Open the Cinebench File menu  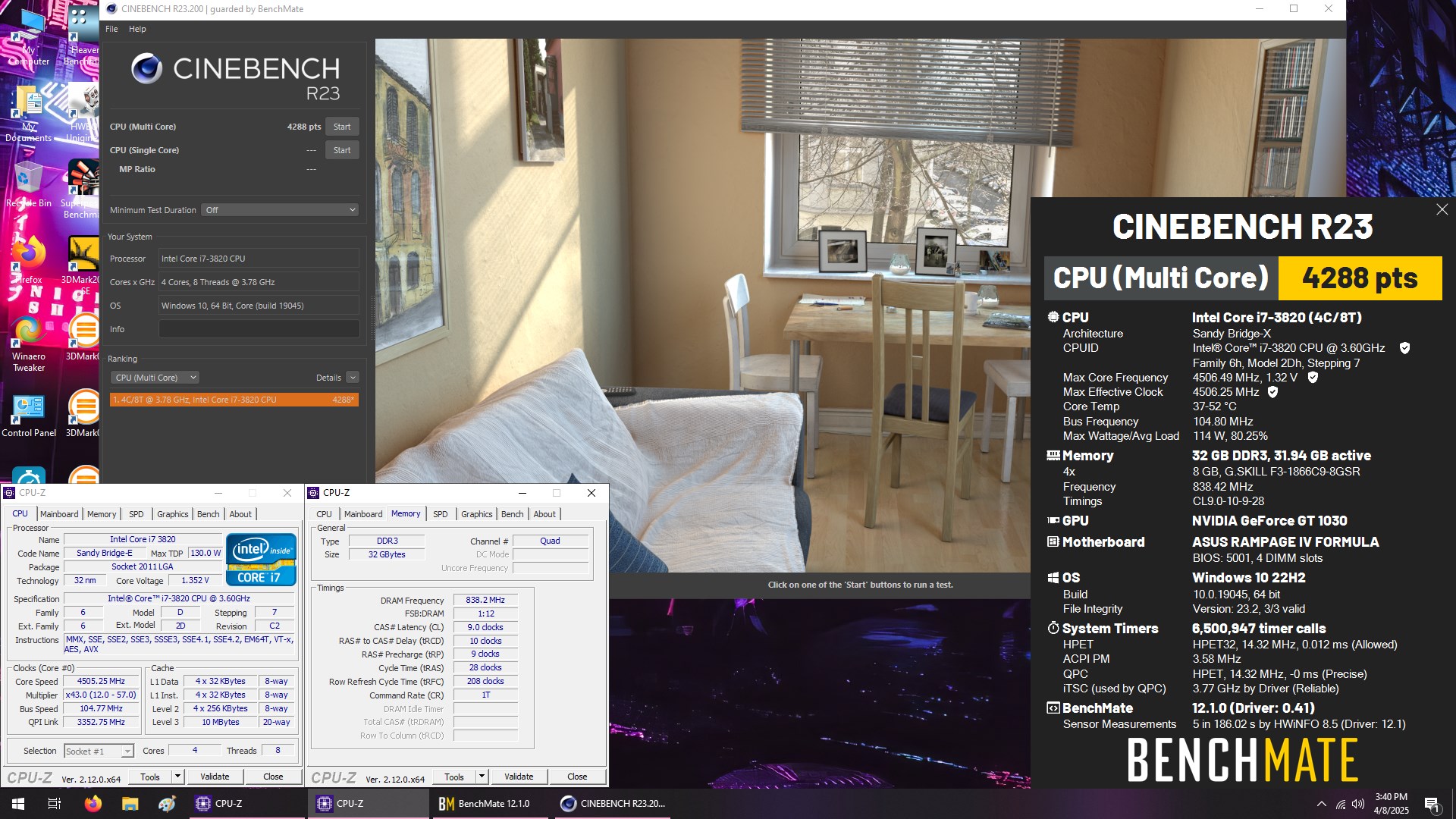pos(111,29)
